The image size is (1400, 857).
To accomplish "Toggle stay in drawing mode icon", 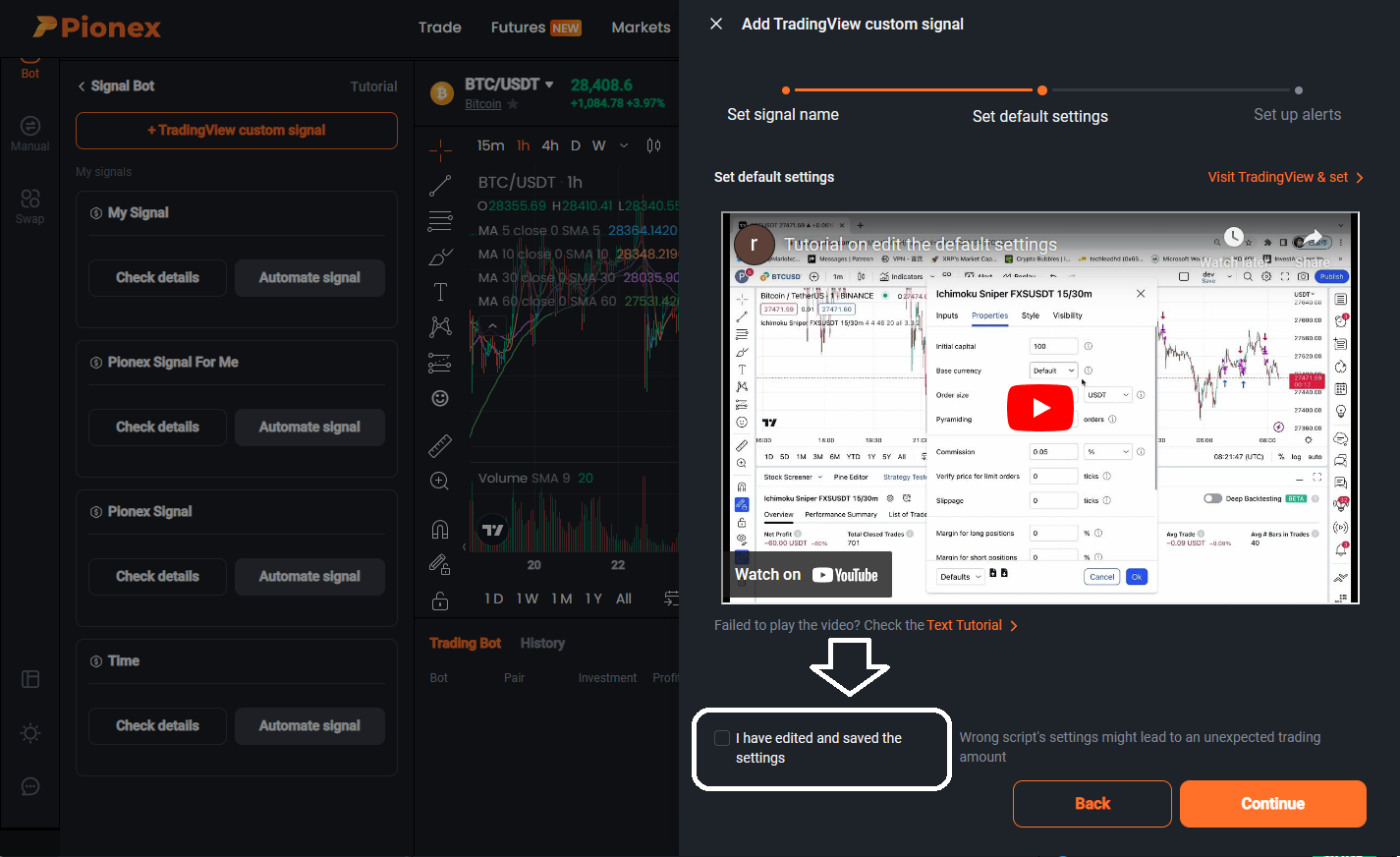I will tap(440, 564).
